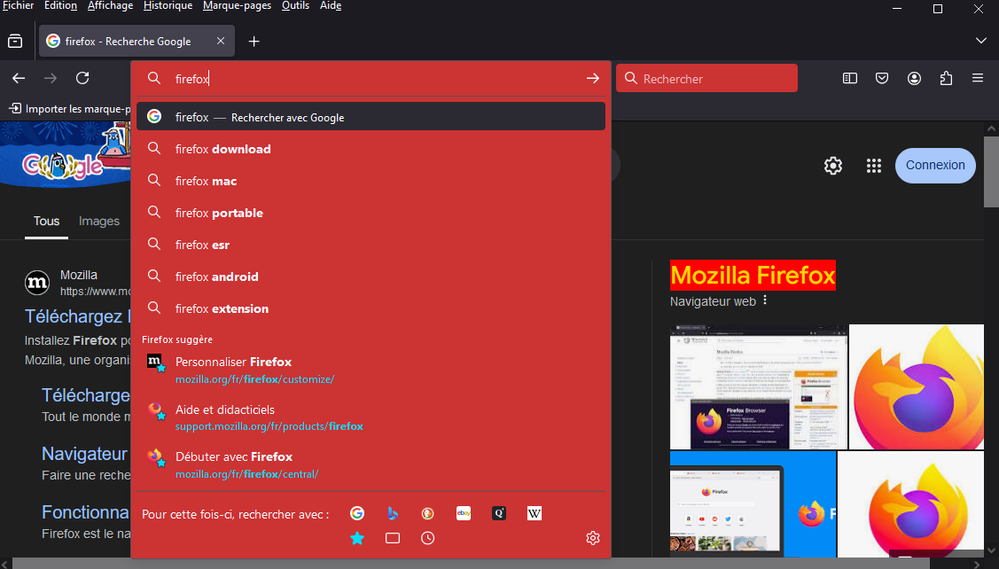This screenshot has width=999, height=569.
Task: Restrict search to open tabs icon
Action: point(392,538)
